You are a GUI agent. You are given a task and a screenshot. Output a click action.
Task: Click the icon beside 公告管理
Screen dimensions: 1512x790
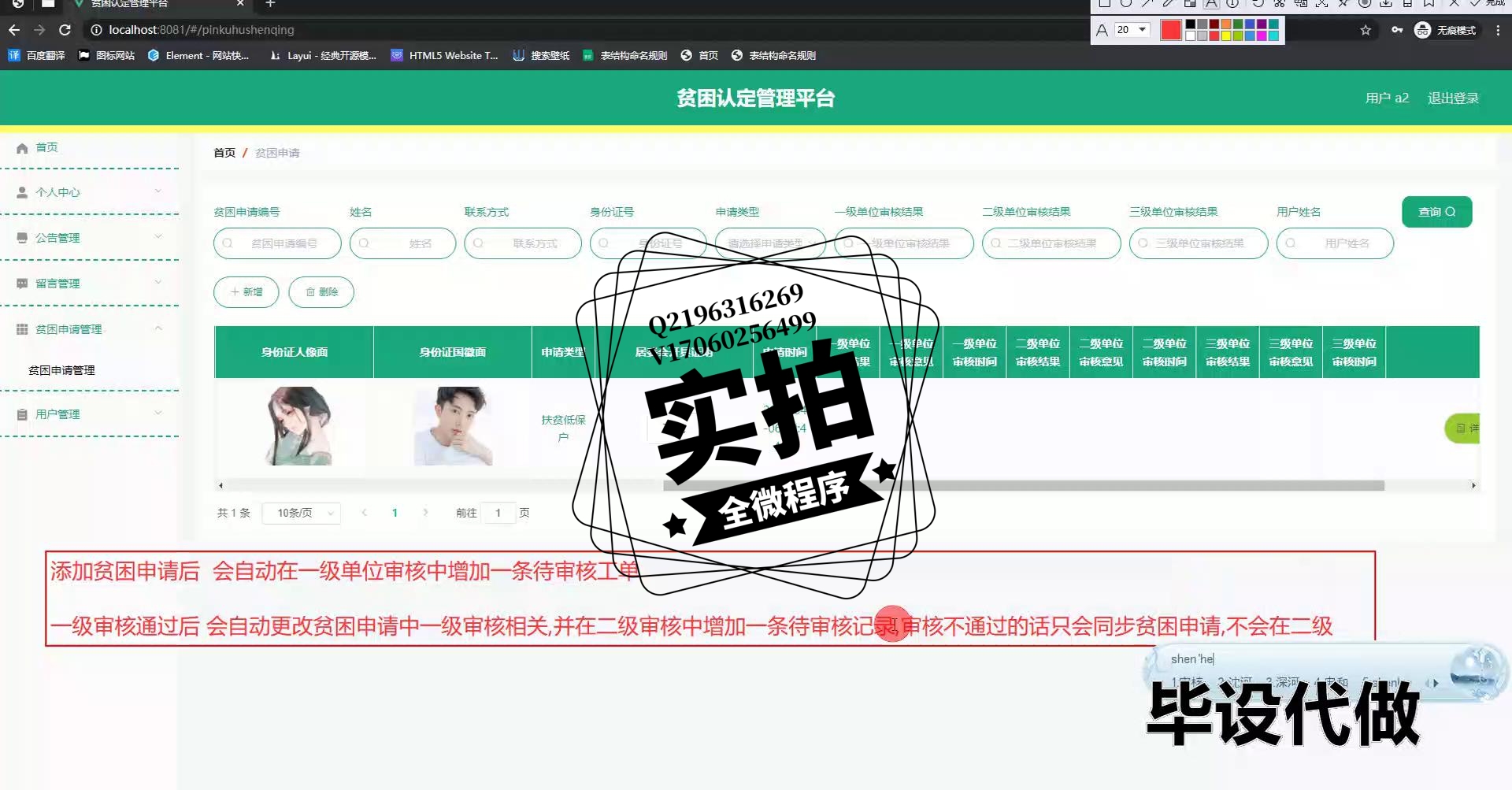click(x=22, y=238)
